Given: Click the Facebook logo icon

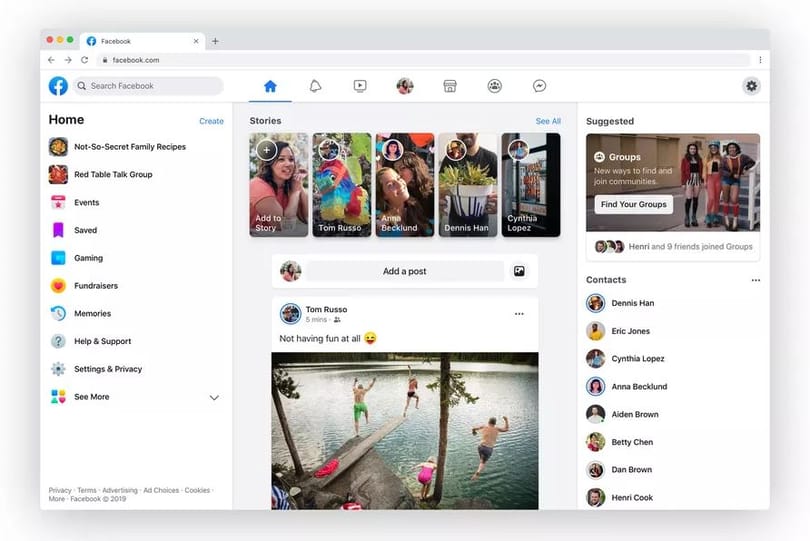Looking at the screenshot, I should (58, 86).
